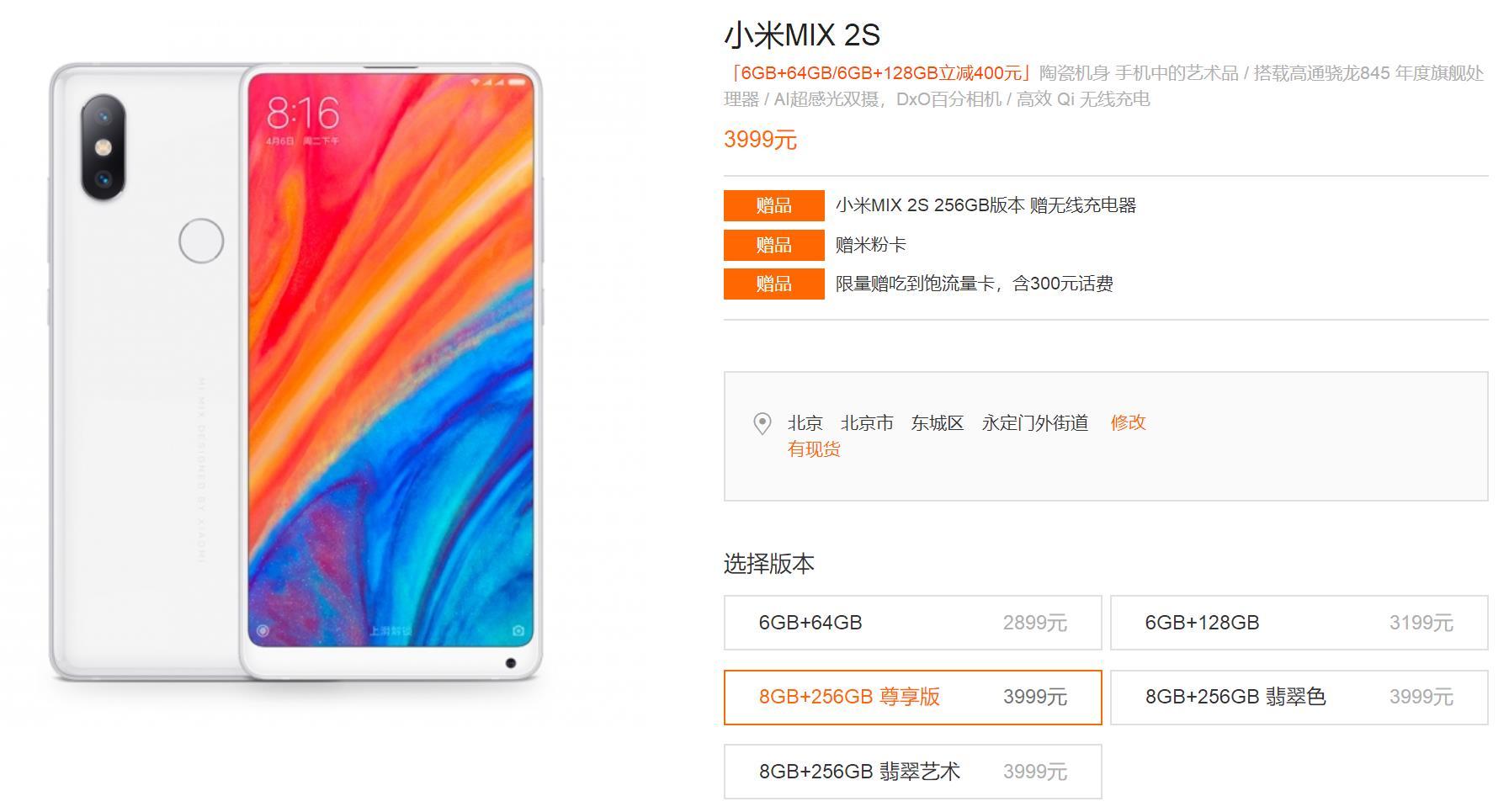Click the 赠品 badge for the data card
Screen dimensions: 1509x812
pos(773,284)
